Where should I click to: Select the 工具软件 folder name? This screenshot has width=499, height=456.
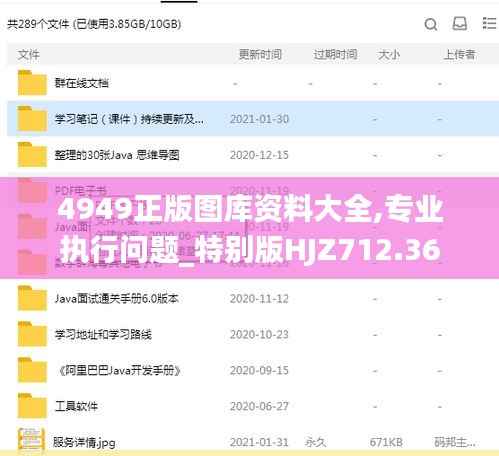coord(76,406)
